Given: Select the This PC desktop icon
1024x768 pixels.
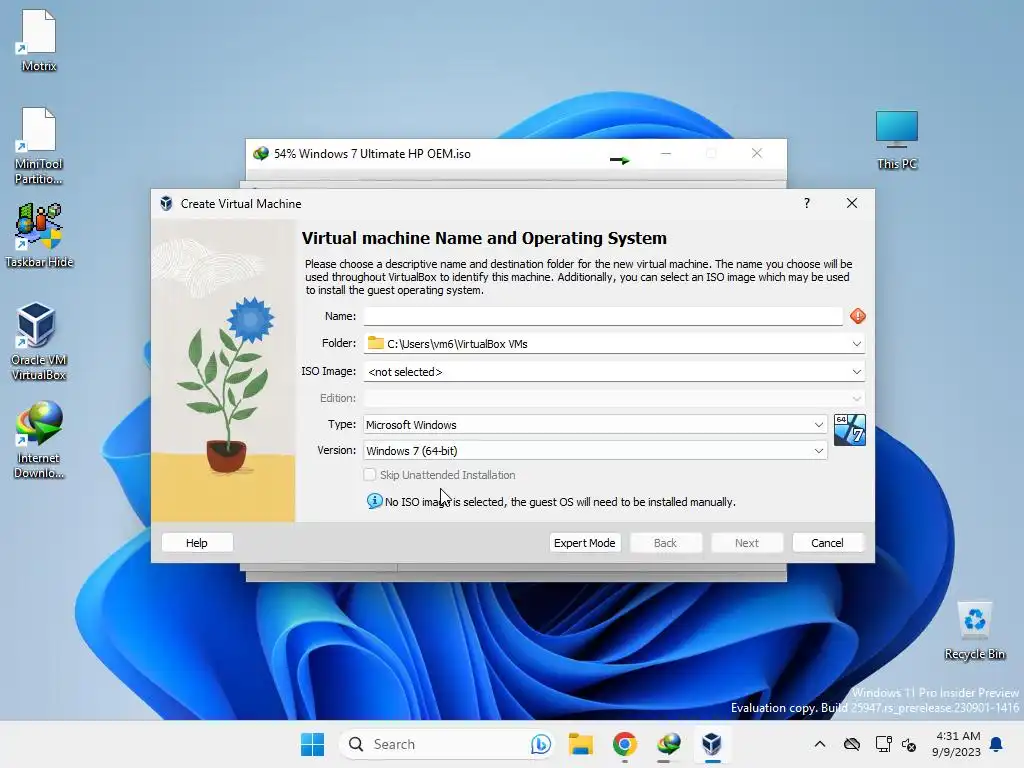Looking at the screenshot, I should tap(897, 140).
